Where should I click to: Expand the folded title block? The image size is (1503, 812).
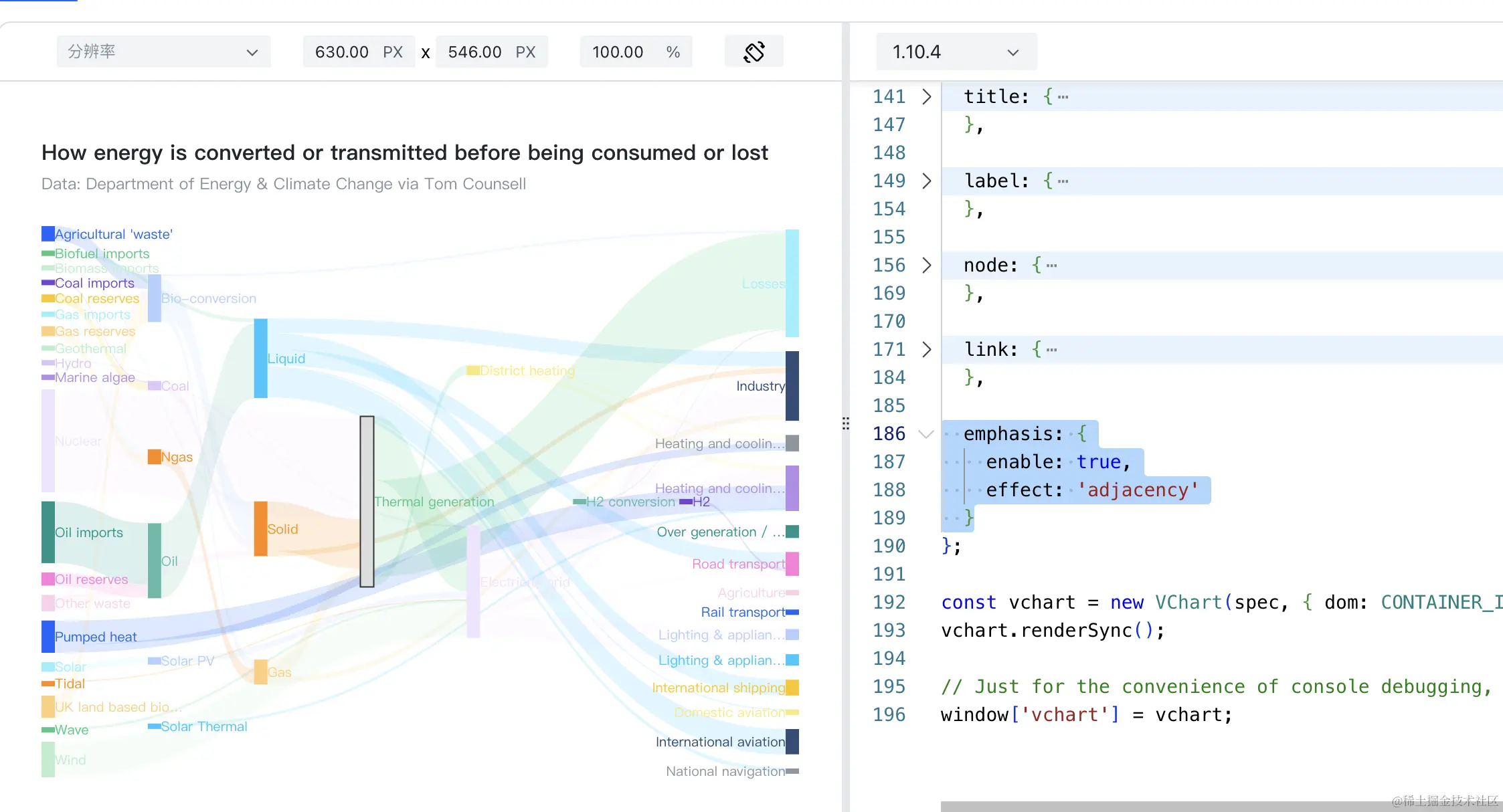(926, 97)
